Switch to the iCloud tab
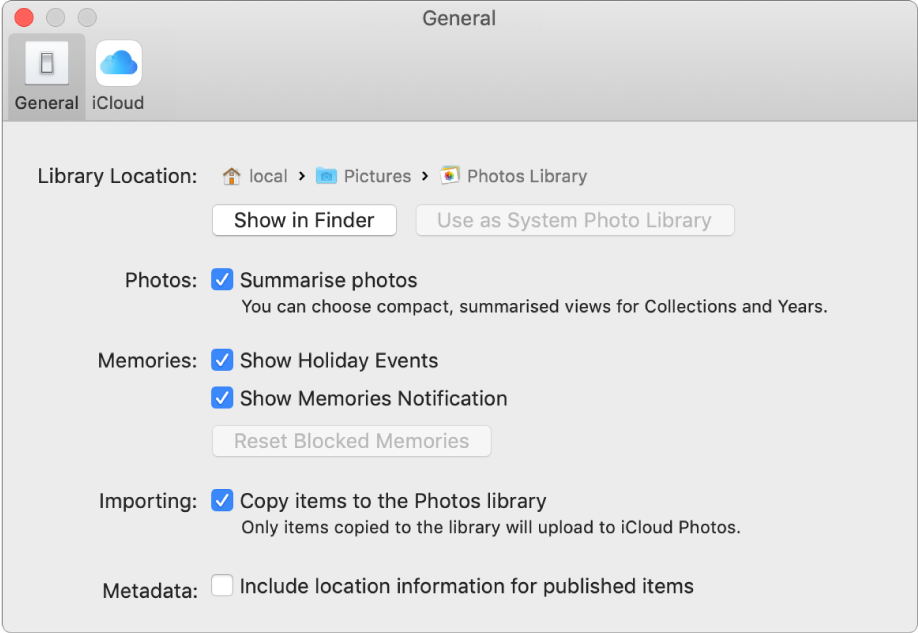The image size is (918, 633). pos(117,75)
